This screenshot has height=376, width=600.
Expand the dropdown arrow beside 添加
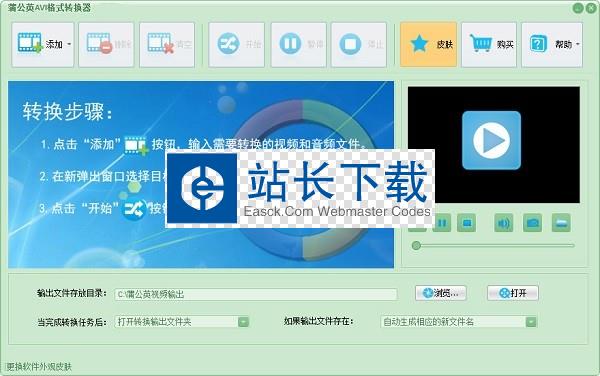pos(69,44)
